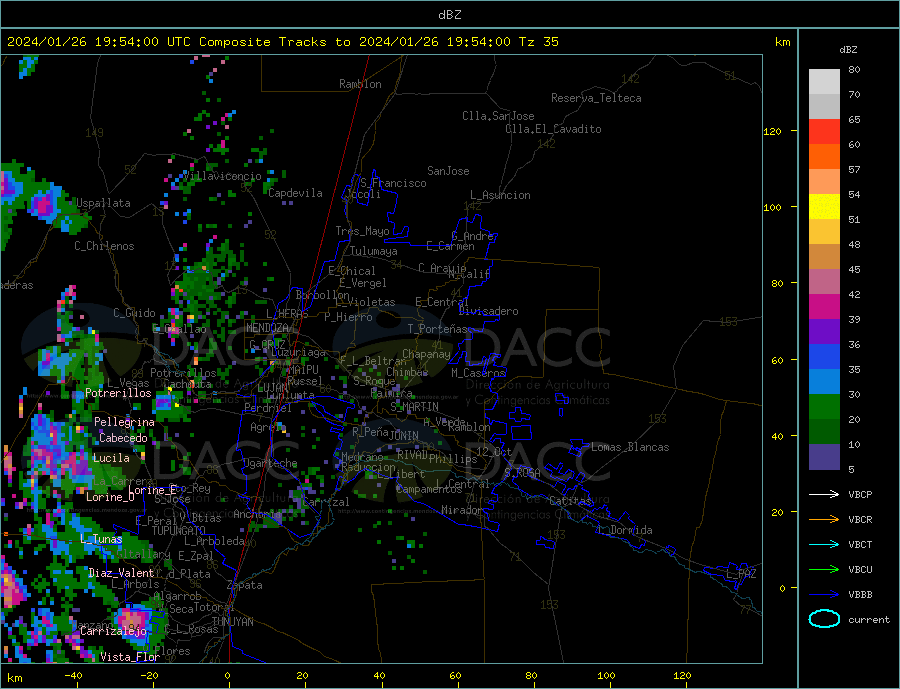Click the blue VBBB arrow legend icon
This screenshot has height=689, width=900.
(824, 594)
